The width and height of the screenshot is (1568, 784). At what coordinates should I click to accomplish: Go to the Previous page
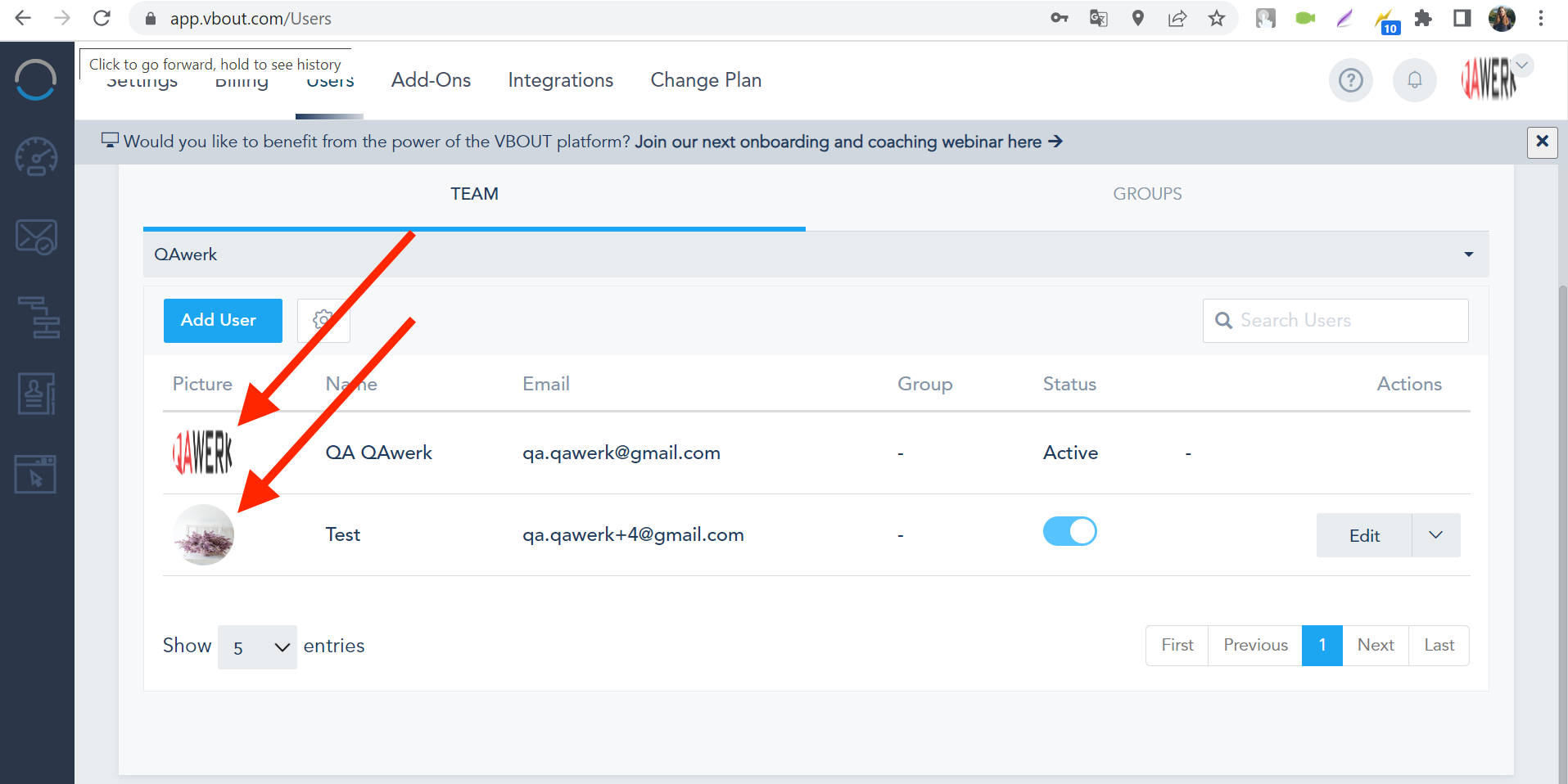(1255, 646)
